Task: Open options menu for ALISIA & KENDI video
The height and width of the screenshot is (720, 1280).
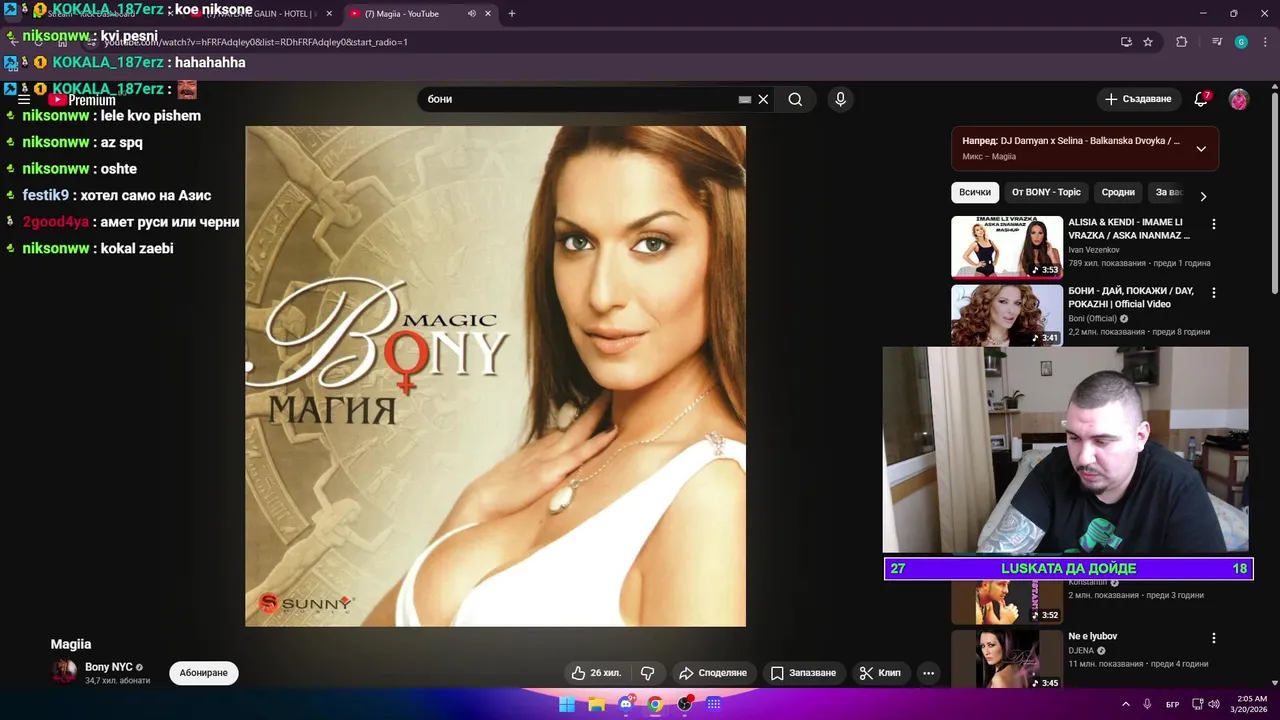Action: [x=1214, y=224]
